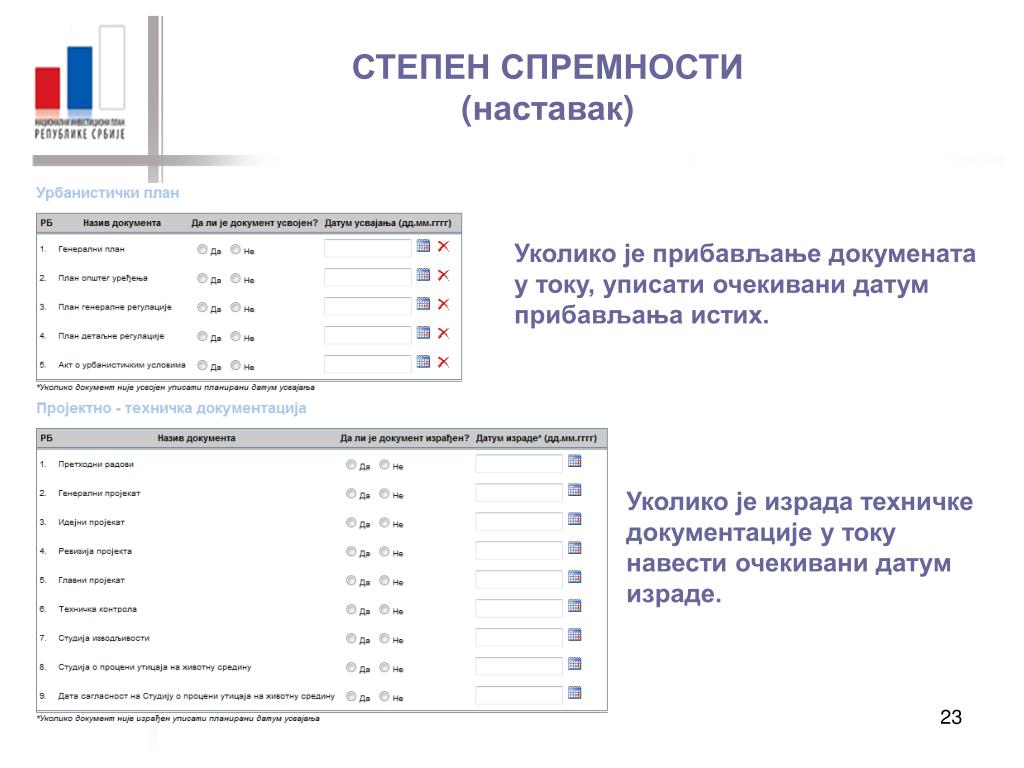Select Не for Ревизија пројекта
This screenshot has width=1024, height=768.
pyautogui.click(x=385, y=551)
